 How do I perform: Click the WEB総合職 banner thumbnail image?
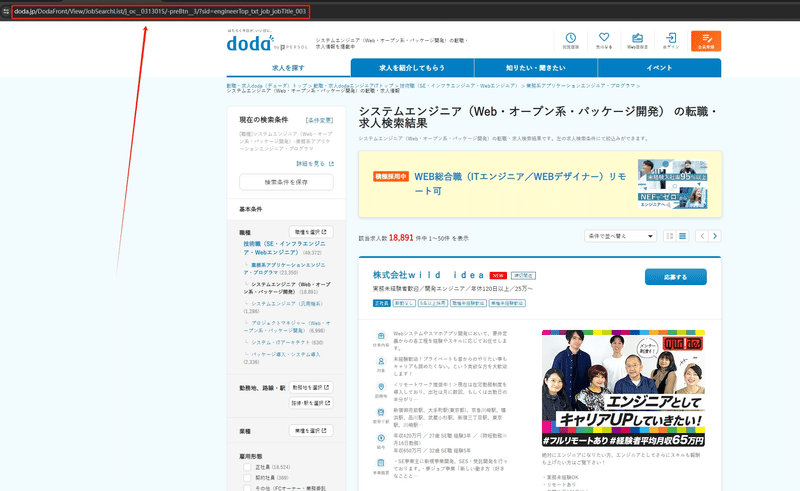(672, 184)
